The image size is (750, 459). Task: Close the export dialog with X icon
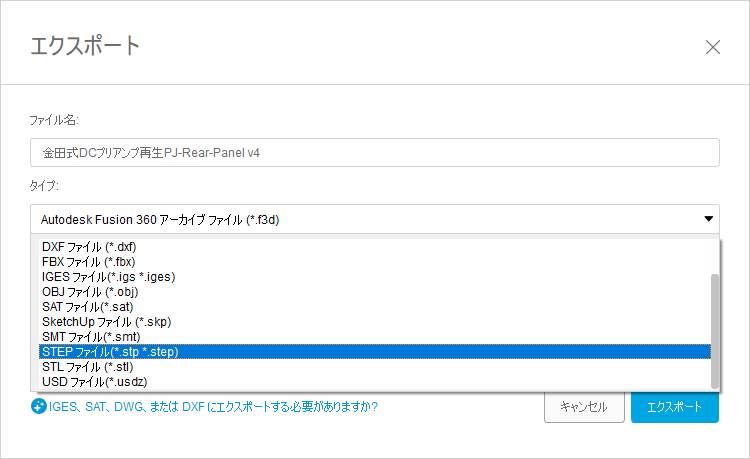click(713, 47)
